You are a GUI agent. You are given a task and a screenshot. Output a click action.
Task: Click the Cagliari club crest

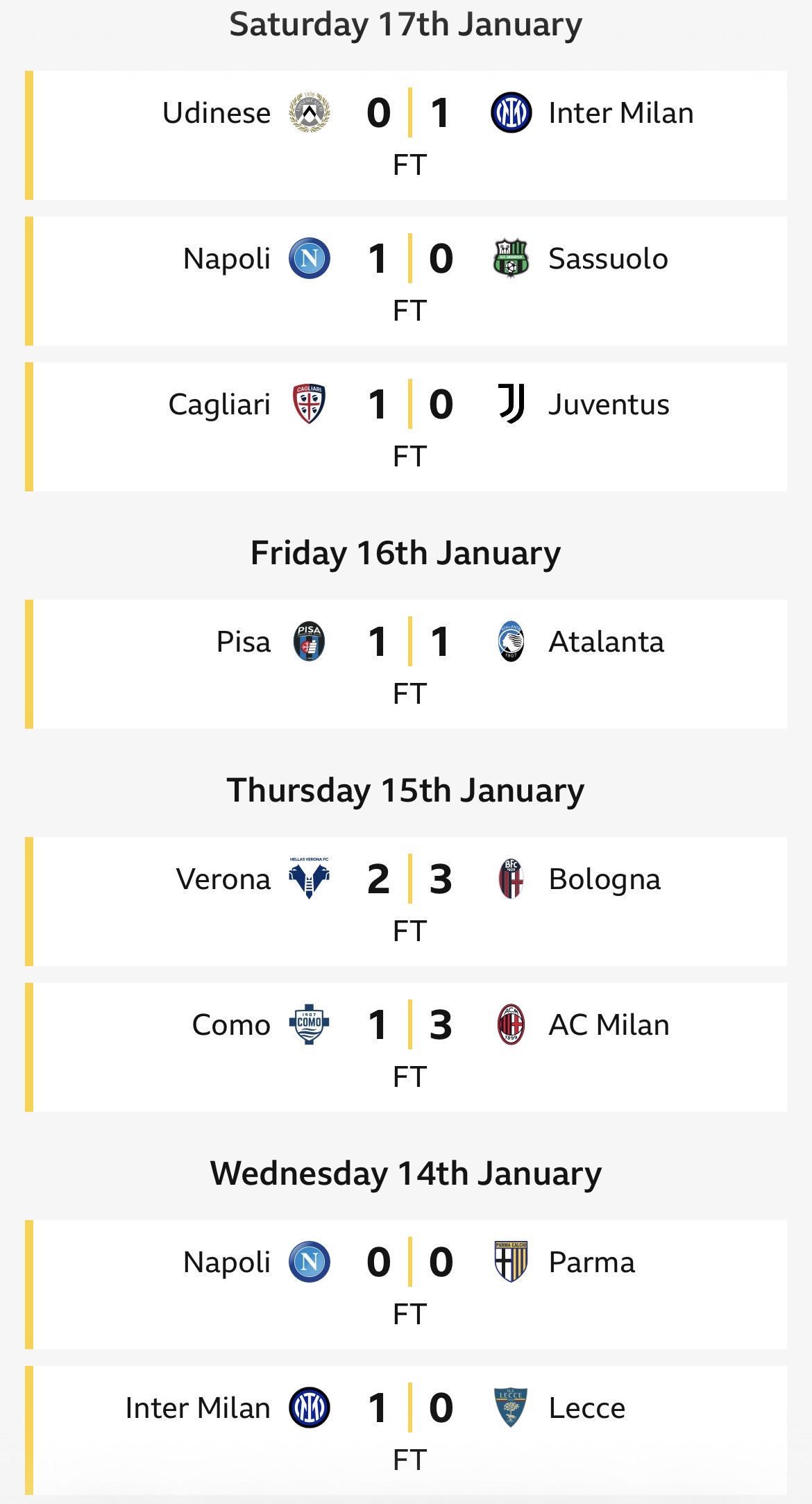[309, 404]
